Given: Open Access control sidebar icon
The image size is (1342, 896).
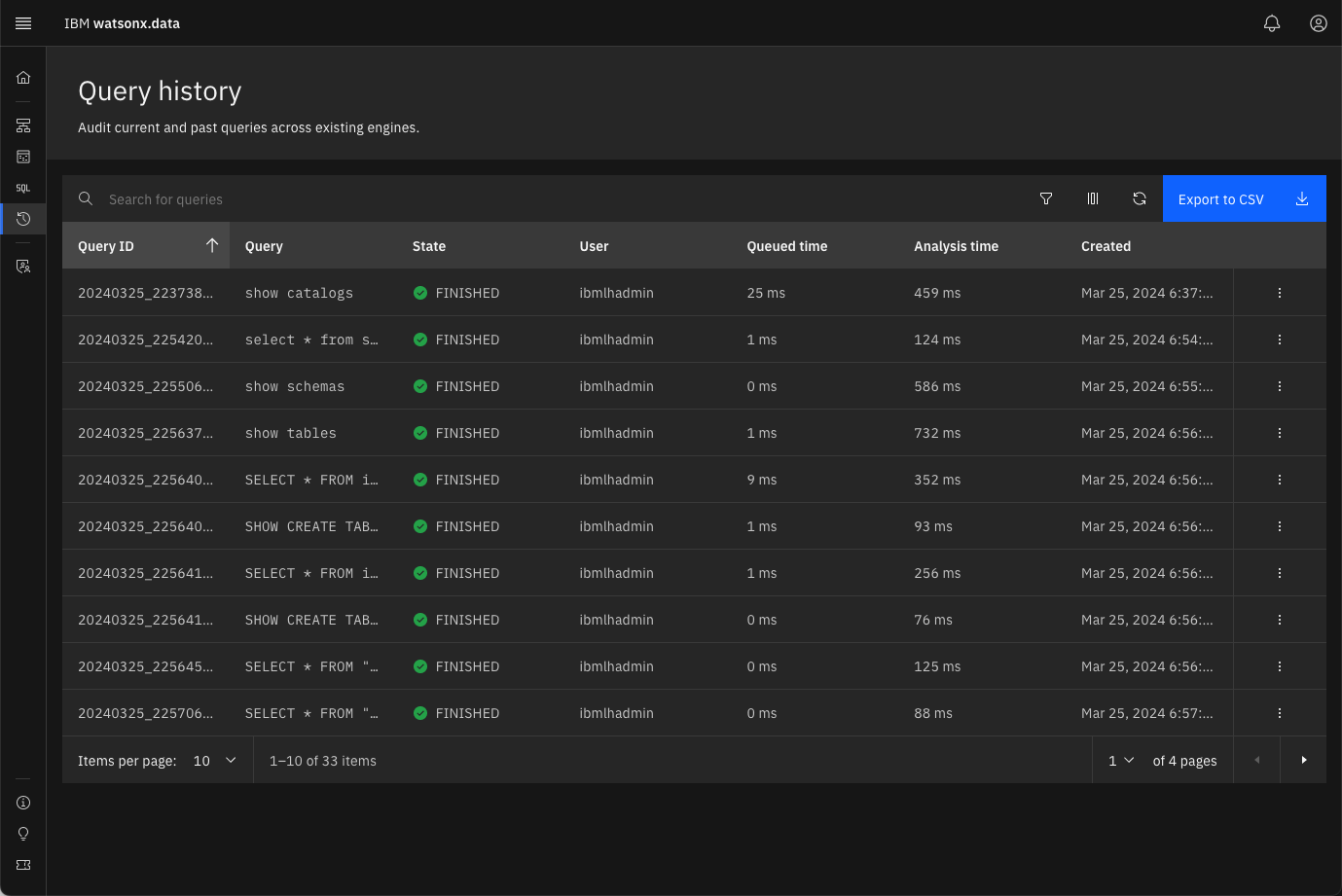Looking at the screenshot, I should 23,266.
